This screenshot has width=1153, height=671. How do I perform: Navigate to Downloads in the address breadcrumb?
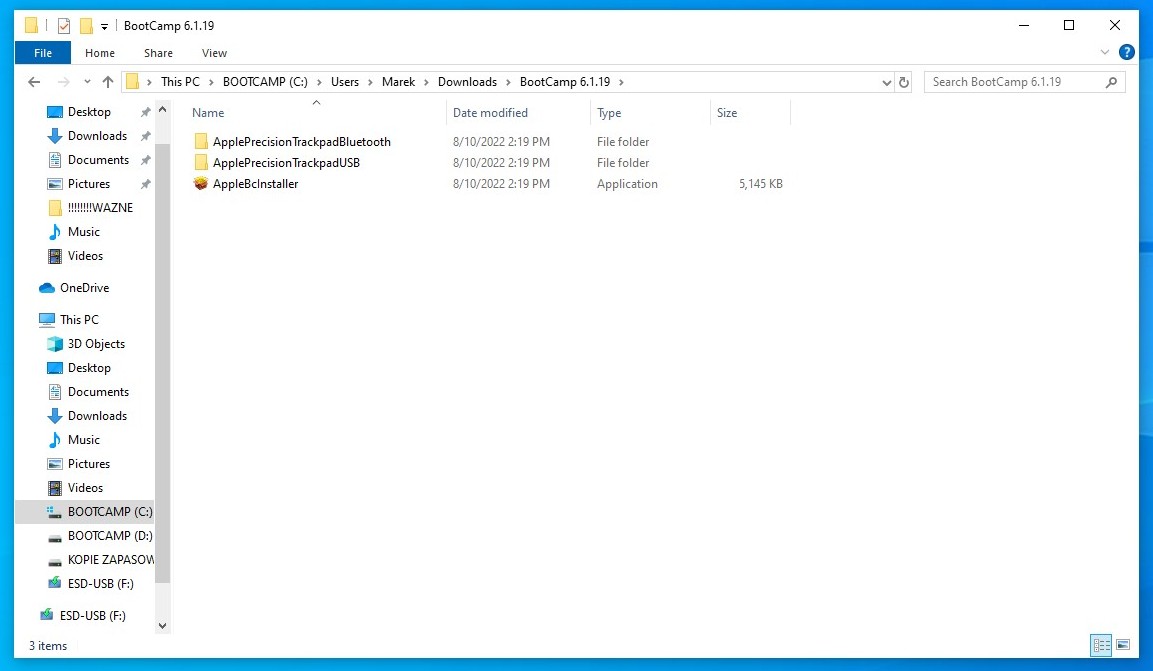tap(468, 82)
